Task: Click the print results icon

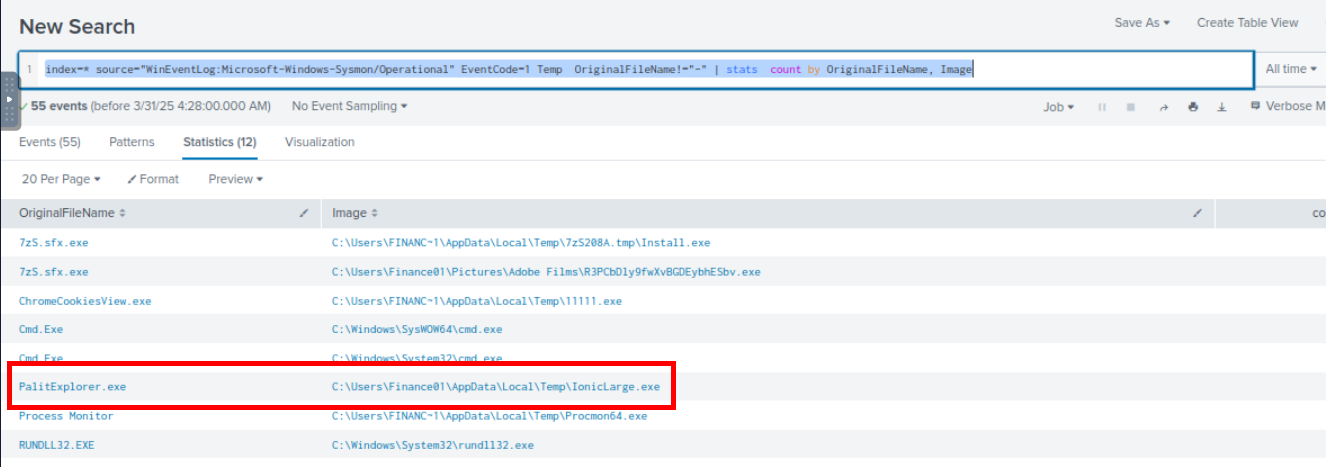Action: pos(1192,107)
